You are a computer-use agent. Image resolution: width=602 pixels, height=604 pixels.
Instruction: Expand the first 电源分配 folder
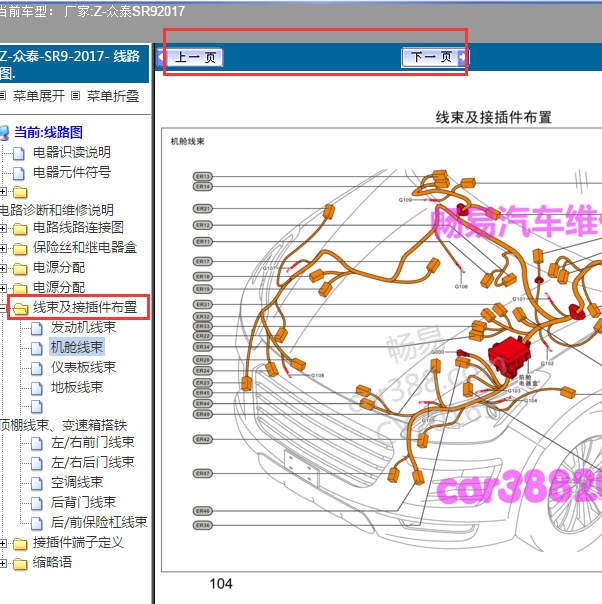[x=3, y=268]
